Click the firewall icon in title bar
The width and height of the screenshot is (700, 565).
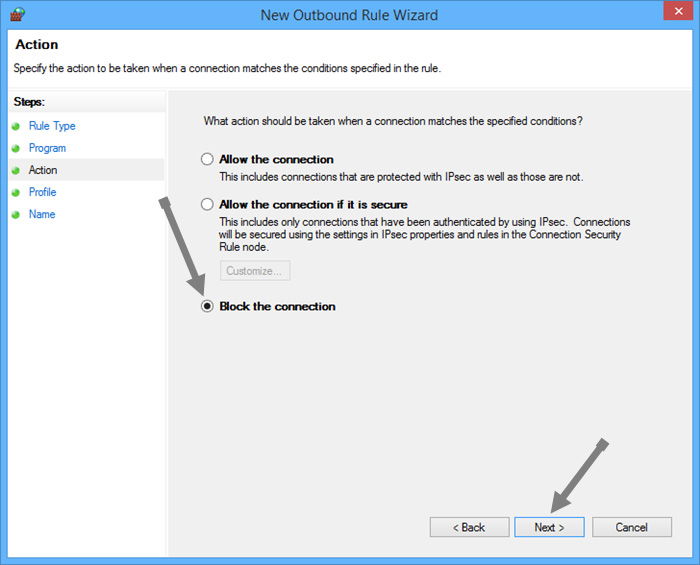coord(17,14)
